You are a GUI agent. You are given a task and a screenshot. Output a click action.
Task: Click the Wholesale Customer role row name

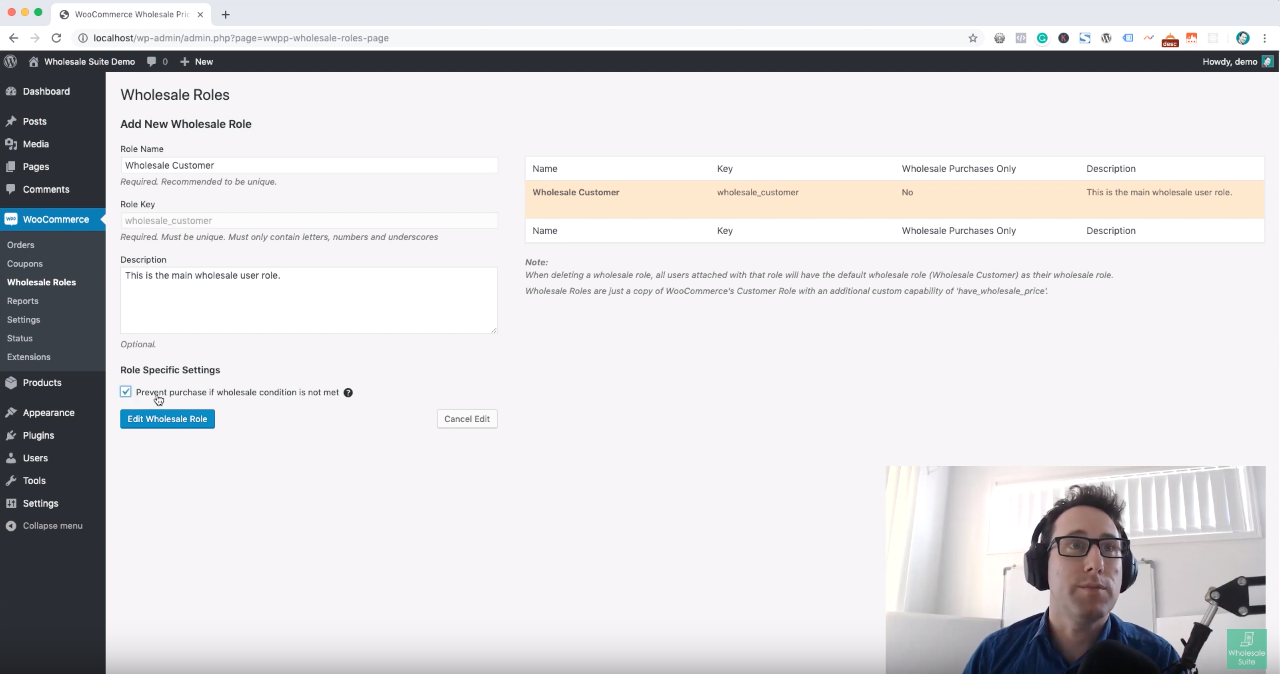(576, 192)
